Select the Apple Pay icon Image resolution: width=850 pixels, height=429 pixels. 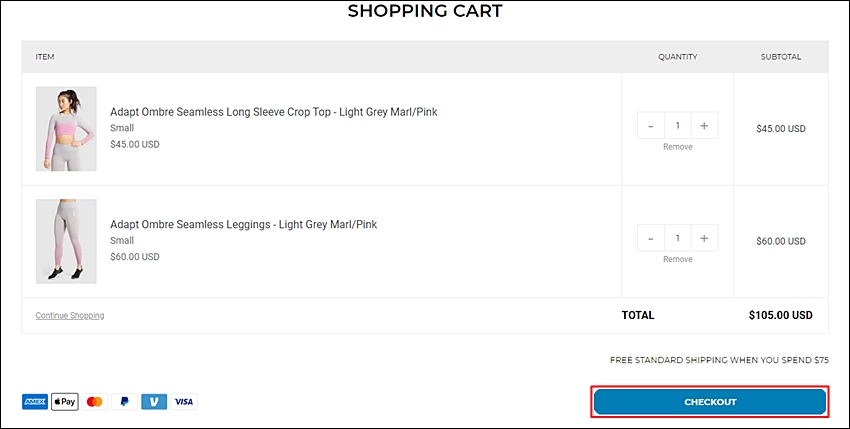point(65,402)
